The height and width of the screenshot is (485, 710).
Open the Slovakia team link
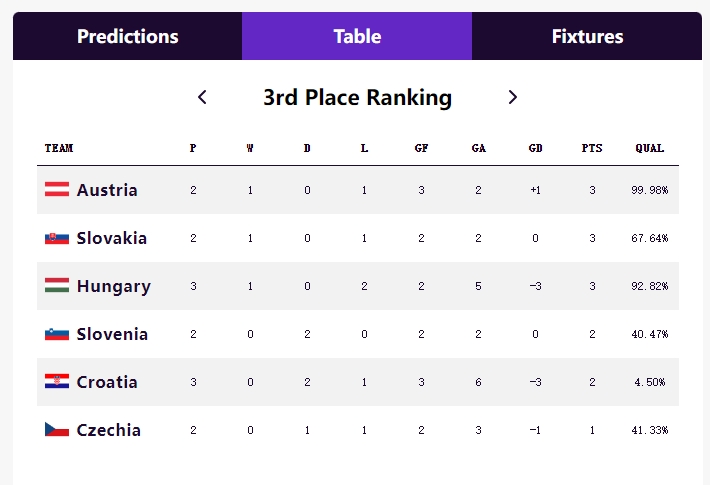112,238
